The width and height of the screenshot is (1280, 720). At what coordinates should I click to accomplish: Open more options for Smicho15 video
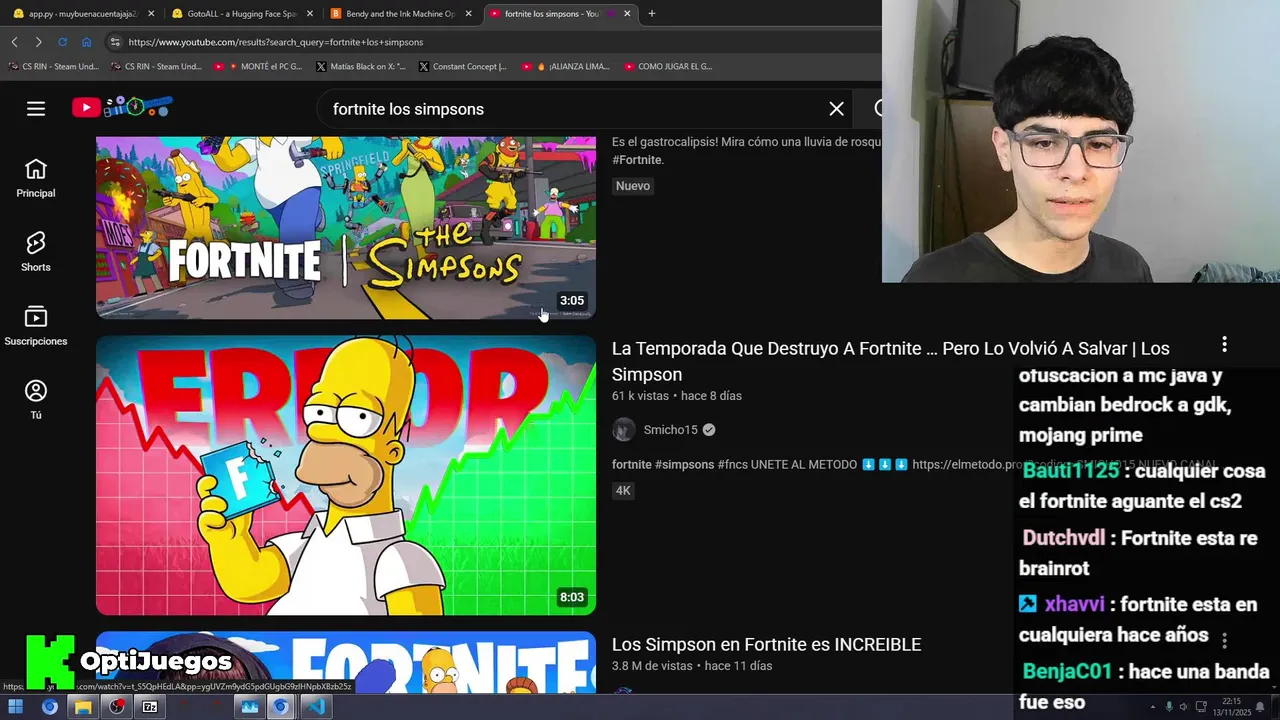click(1224, 345)
